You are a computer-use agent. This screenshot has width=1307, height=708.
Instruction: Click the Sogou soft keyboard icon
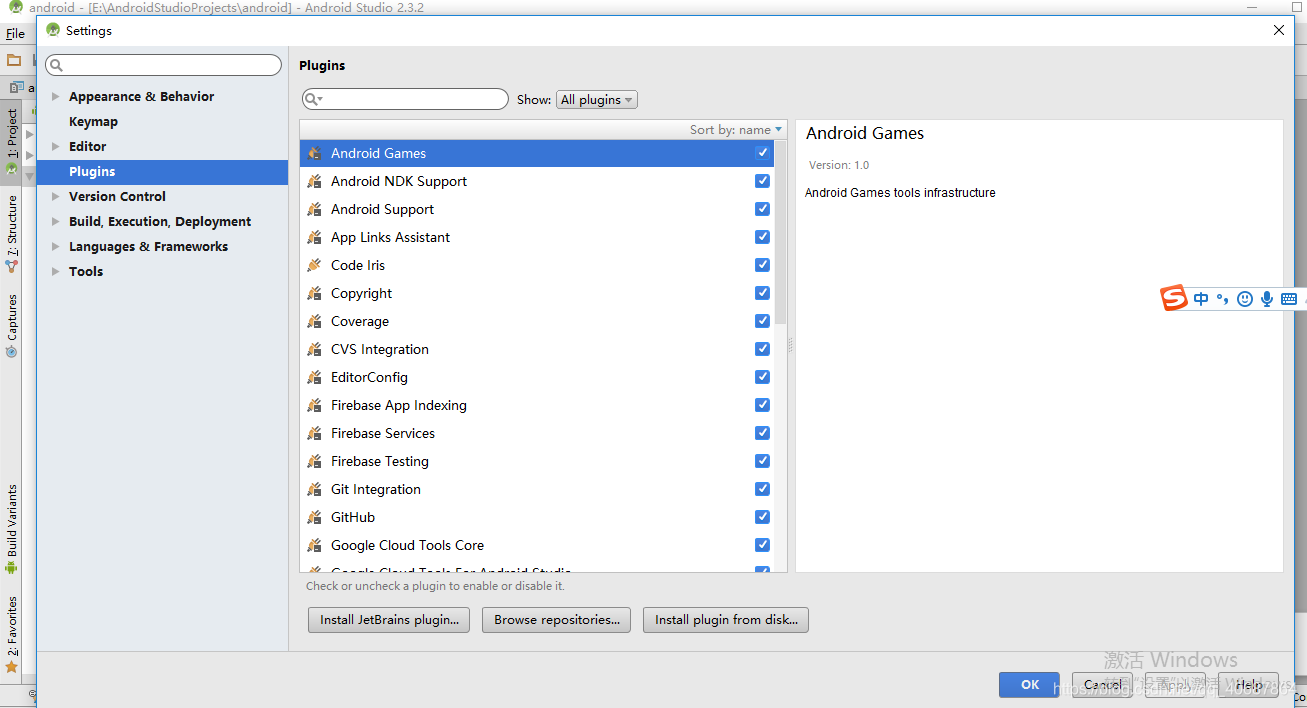1289,299
